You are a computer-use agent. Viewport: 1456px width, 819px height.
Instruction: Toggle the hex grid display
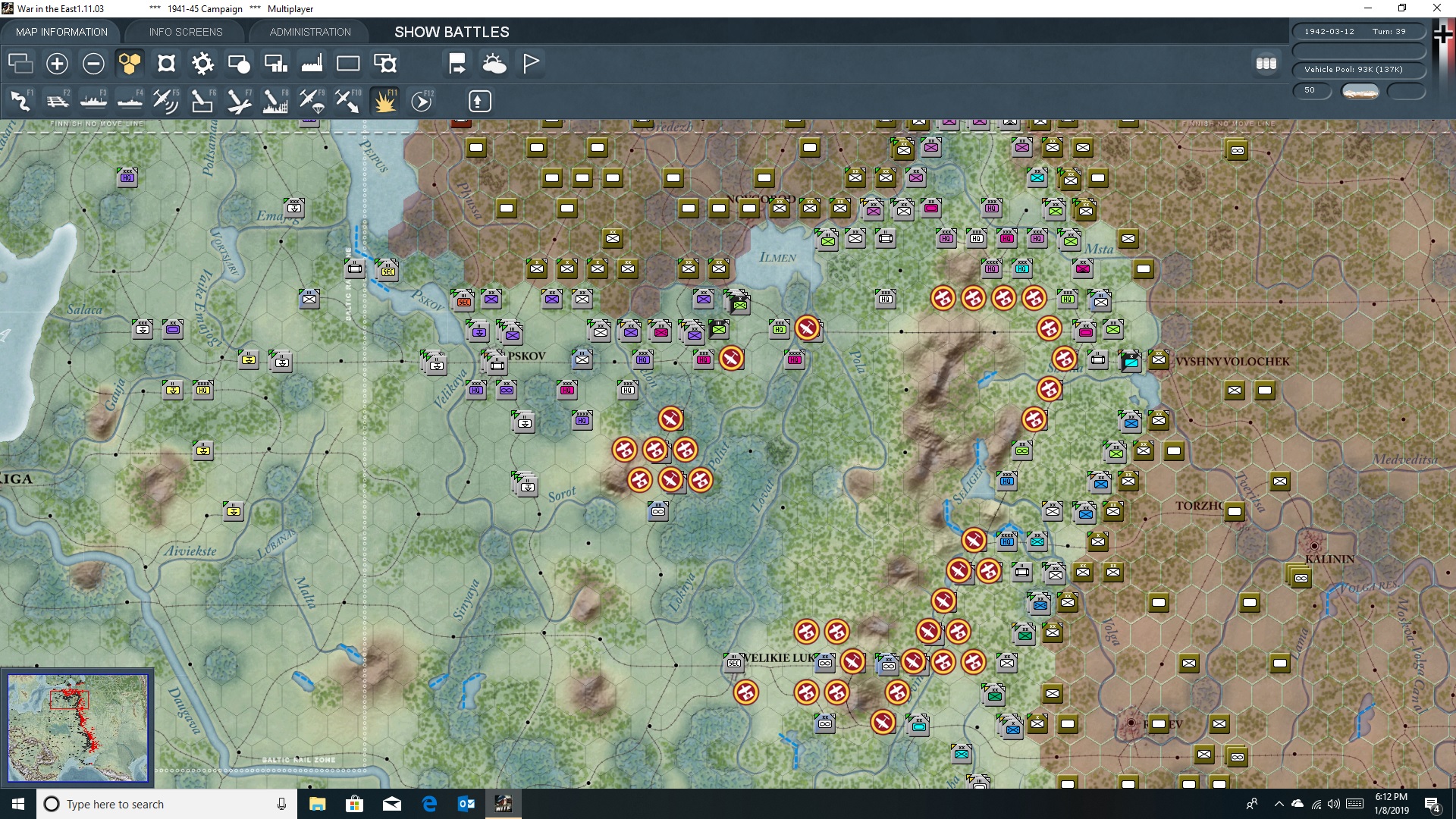[130, 64]
